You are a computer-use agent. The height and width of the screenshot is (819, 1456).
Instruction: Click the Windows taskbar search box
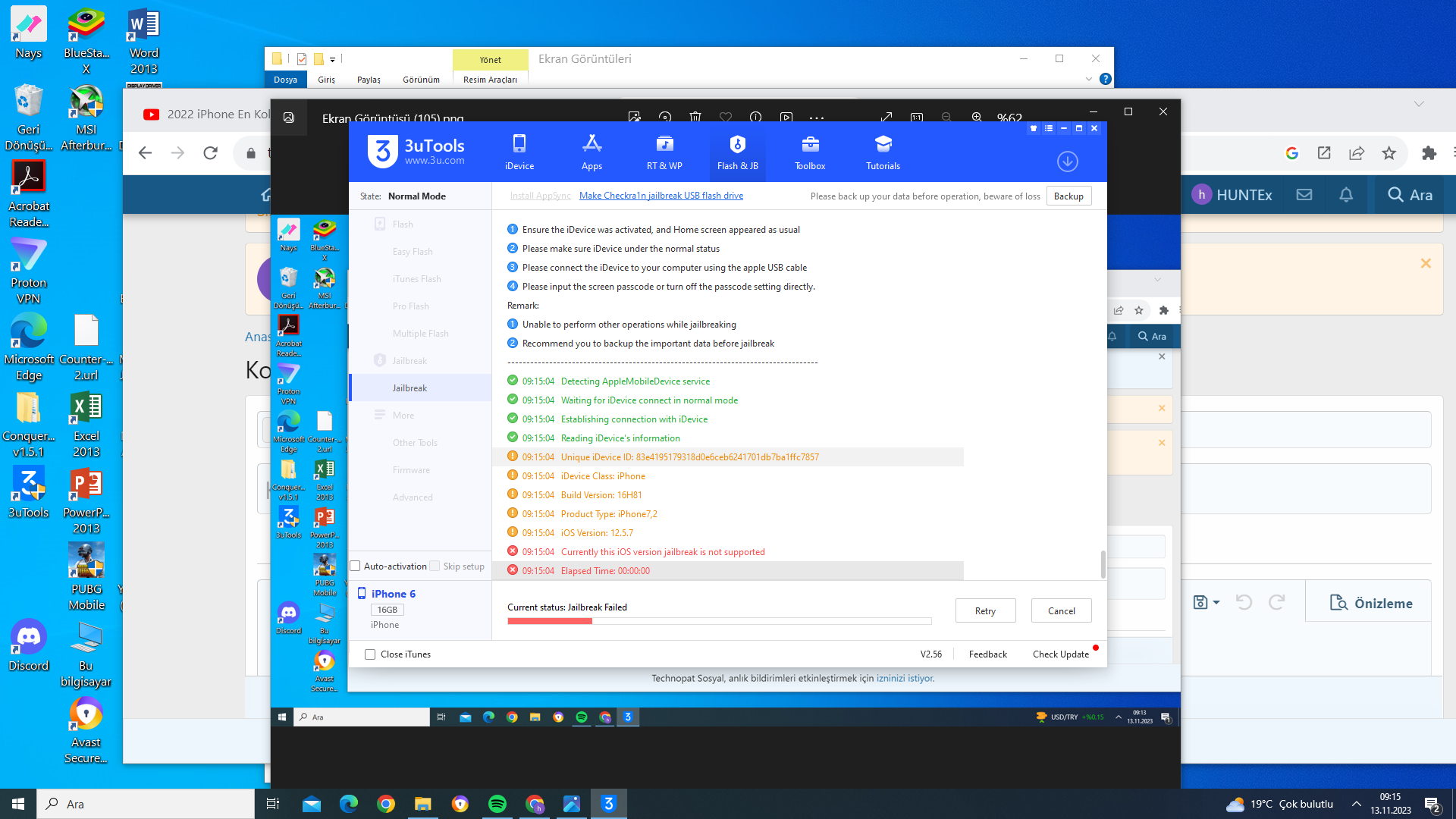146,804
